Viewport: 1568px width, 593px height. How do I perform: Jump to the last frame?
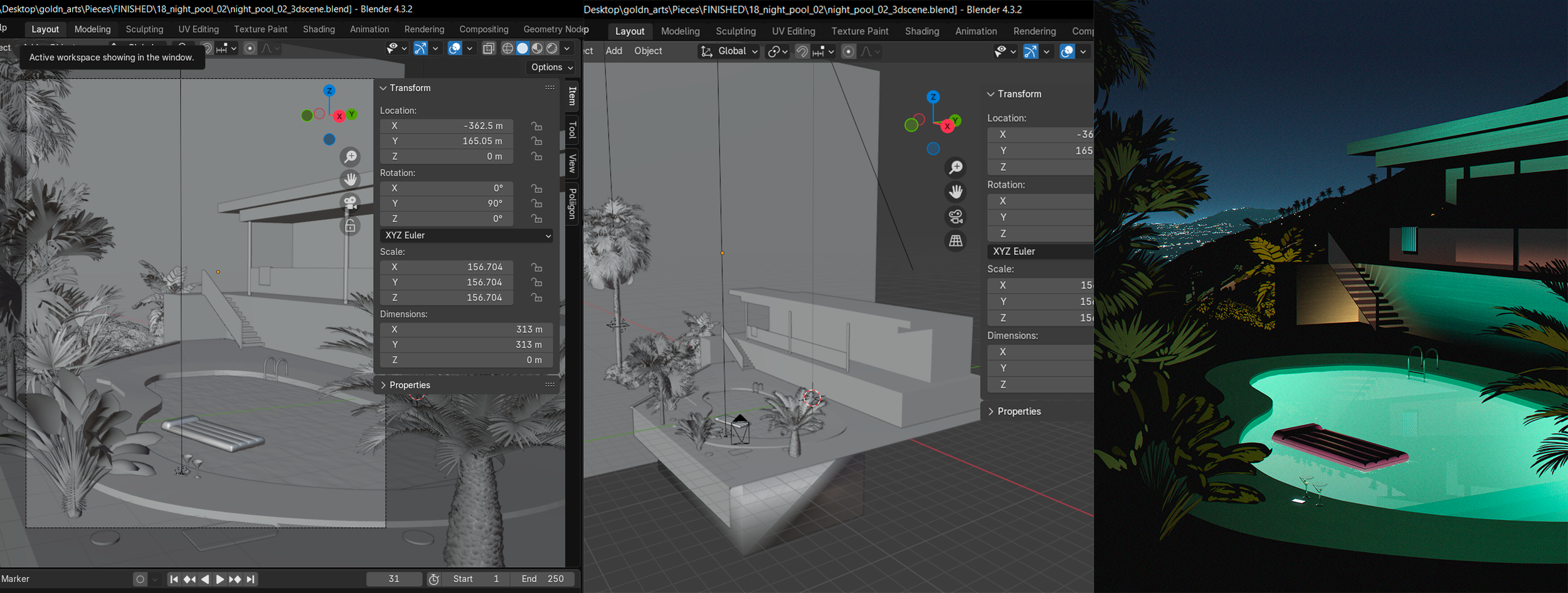click(x=250, y=579)
